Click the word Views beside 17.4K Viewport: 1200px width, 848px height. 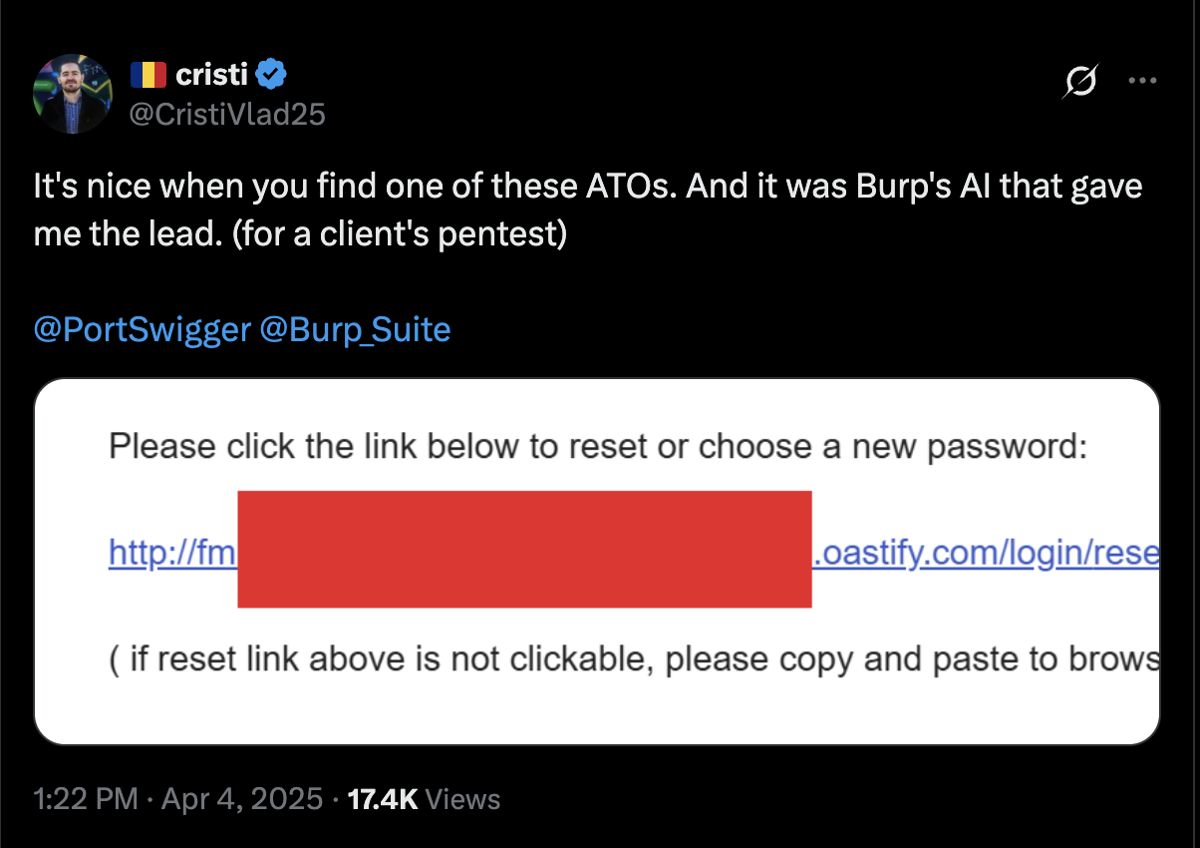[x=462, y=799]
